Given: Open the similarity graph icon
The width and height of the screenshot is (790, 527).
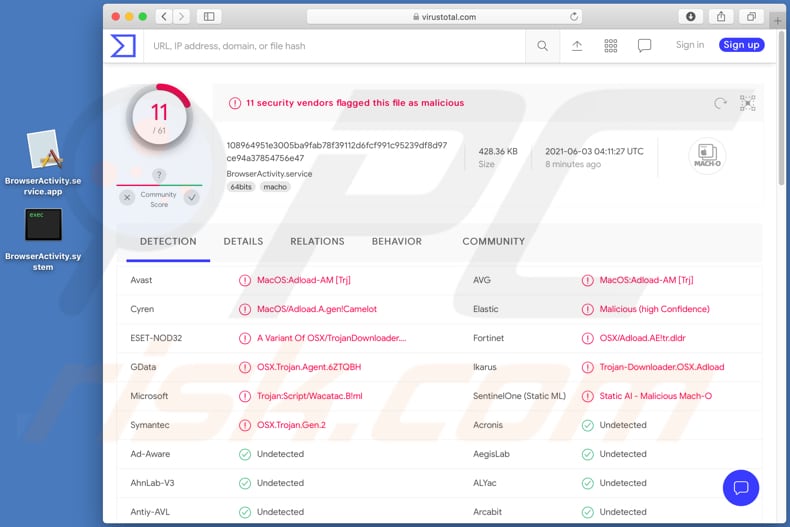Looking at the screenshot, I should 747,103.
